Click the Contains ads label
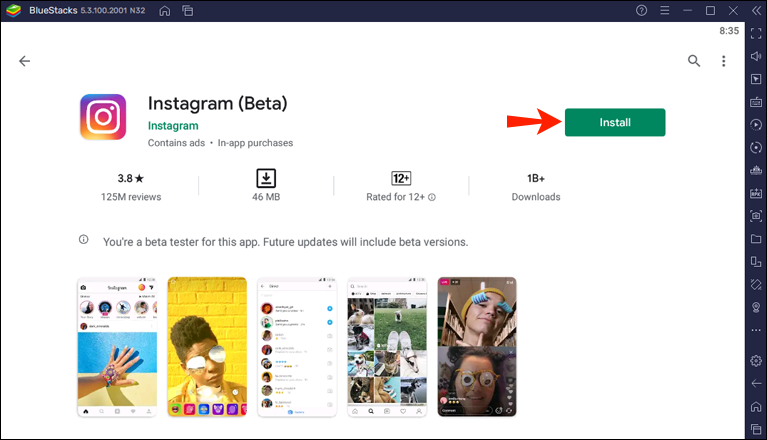The width and height of the screenshot is (767, 440). (176, 143)
